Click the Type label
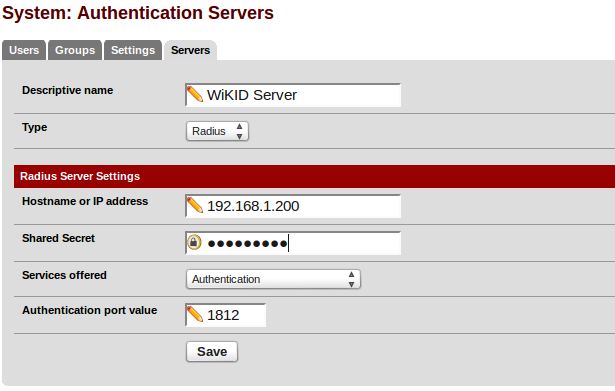This screenshot has height=391, width=615. point(35,127)
